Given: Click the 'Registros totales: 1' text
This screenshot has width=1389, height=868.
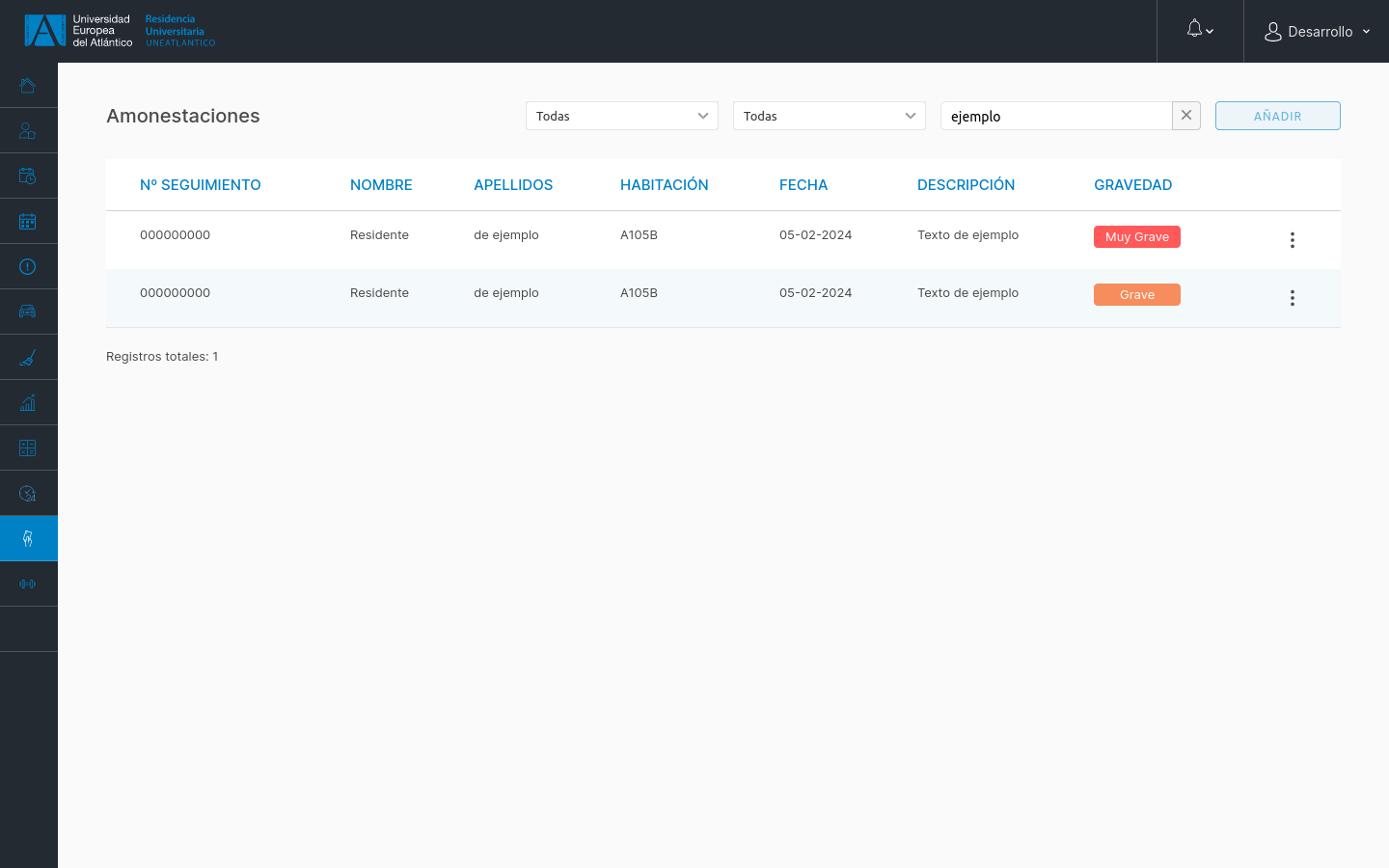Looking at the screenshot, I should click(162, 357).
